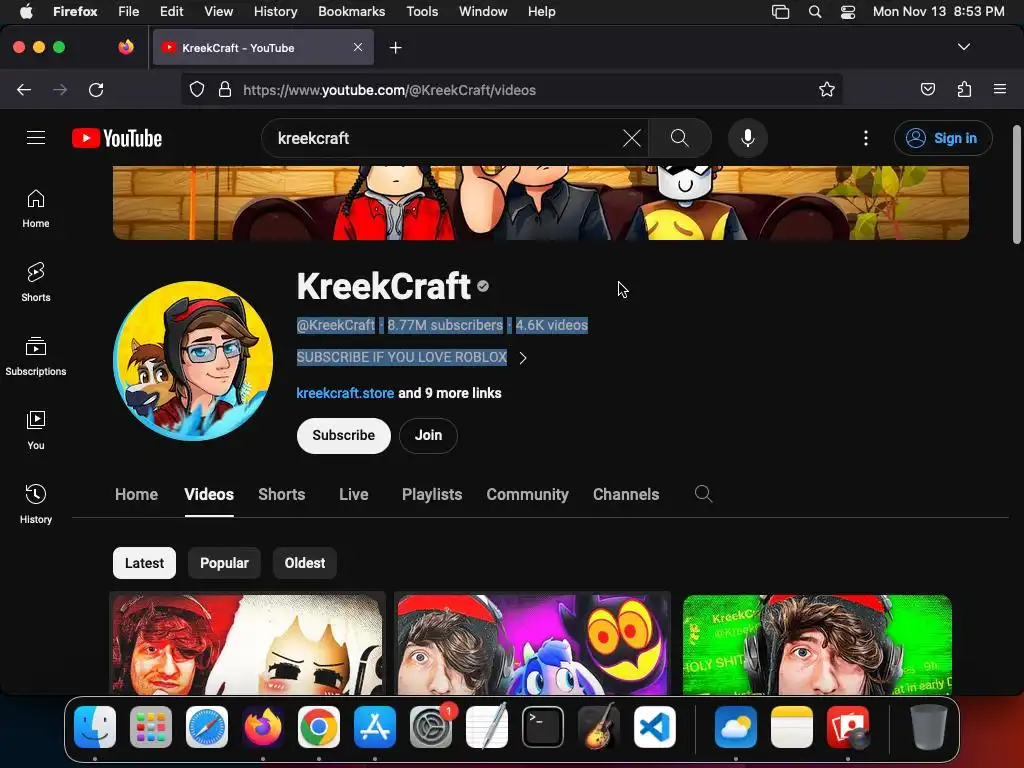The height and width of the screenshot is (768, 1024).
Task: Switch to the Live tab
Action: (353, 494)
